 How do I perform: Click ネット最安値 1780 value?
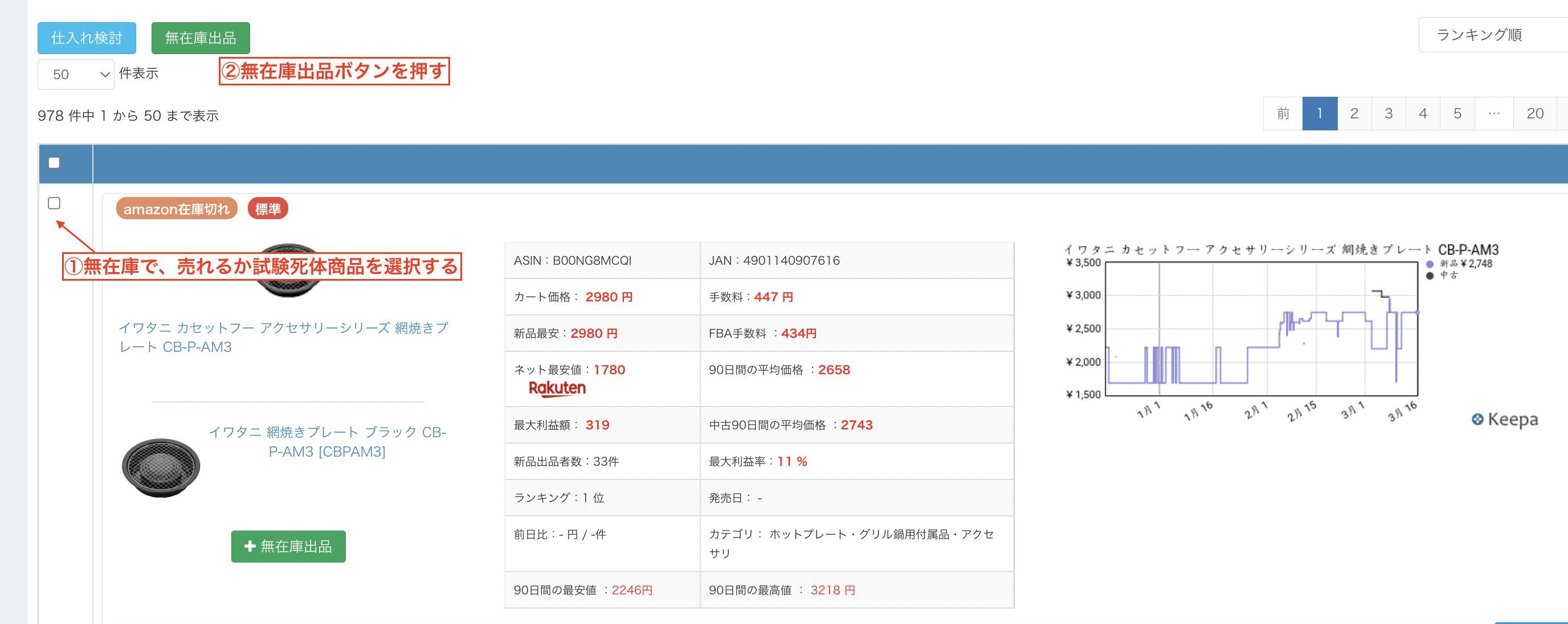point(609,370)
